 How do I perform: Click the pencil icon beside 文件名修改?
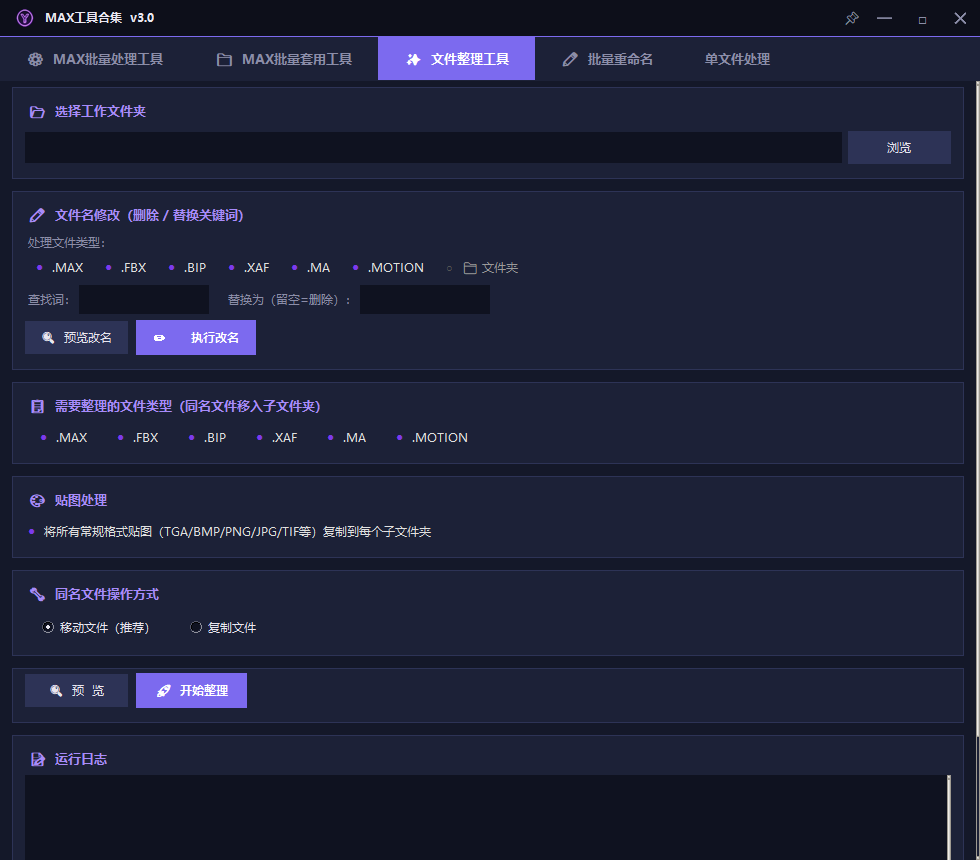pyautogui.click(x=37, y=216)
